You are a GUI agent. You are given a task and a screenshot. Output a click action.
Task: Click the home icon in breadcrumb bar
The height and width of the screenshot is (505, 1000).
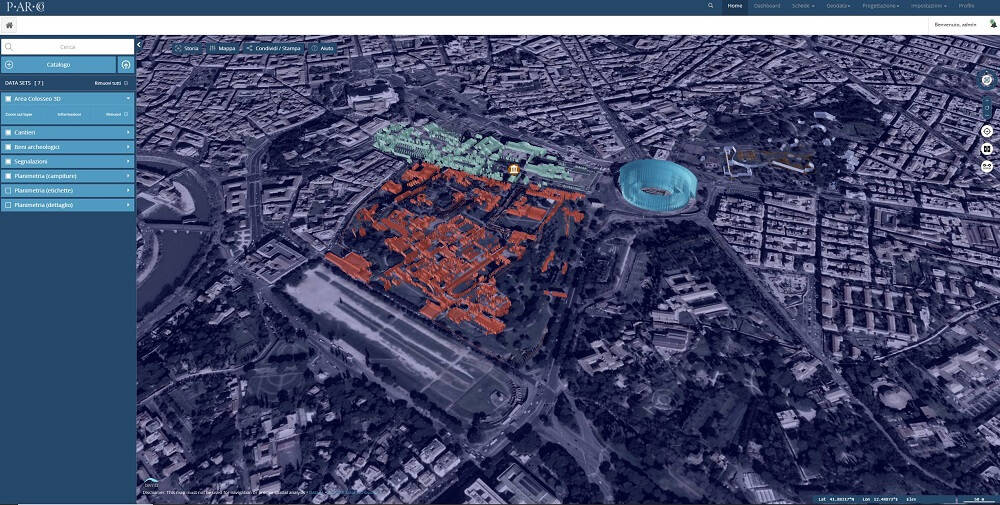click(x=10, y=25)
